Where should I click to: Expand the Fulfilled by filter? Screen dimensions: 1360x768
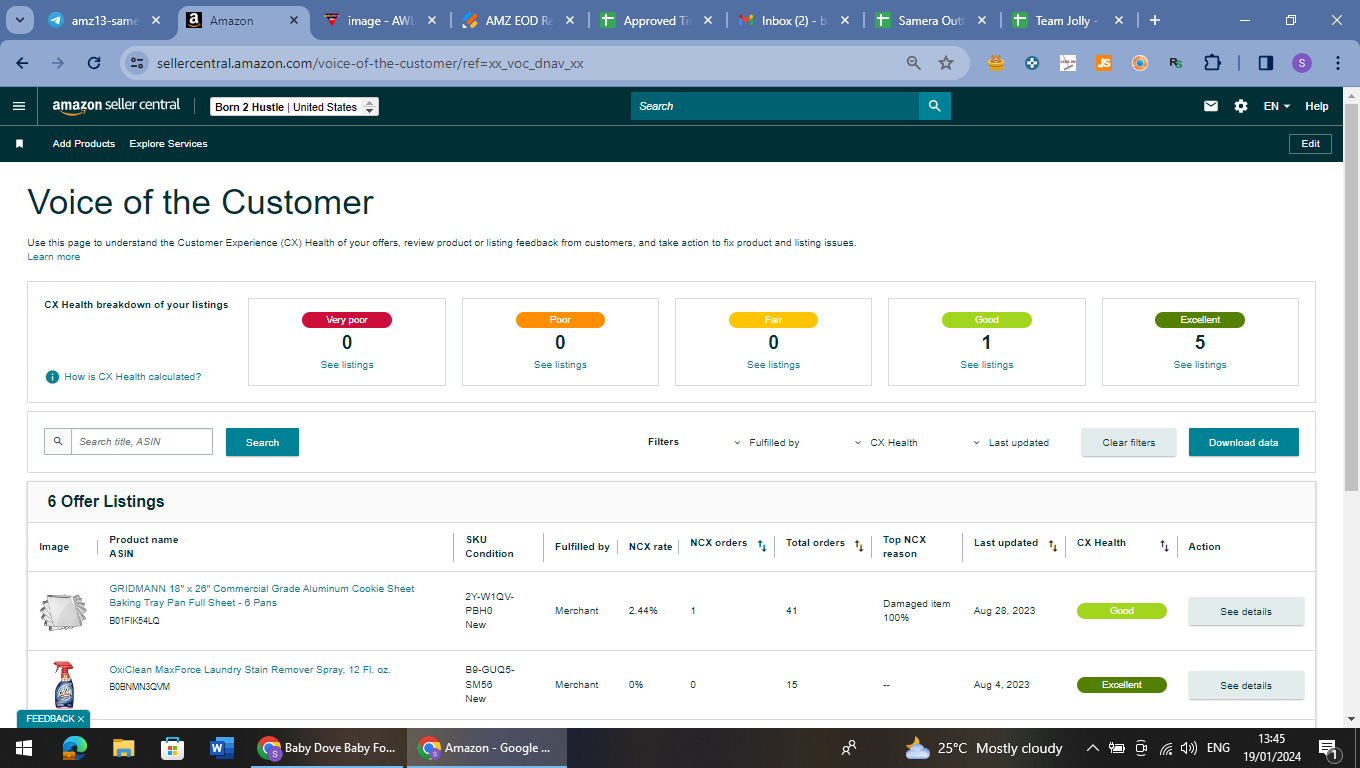[x=766, y=442]
